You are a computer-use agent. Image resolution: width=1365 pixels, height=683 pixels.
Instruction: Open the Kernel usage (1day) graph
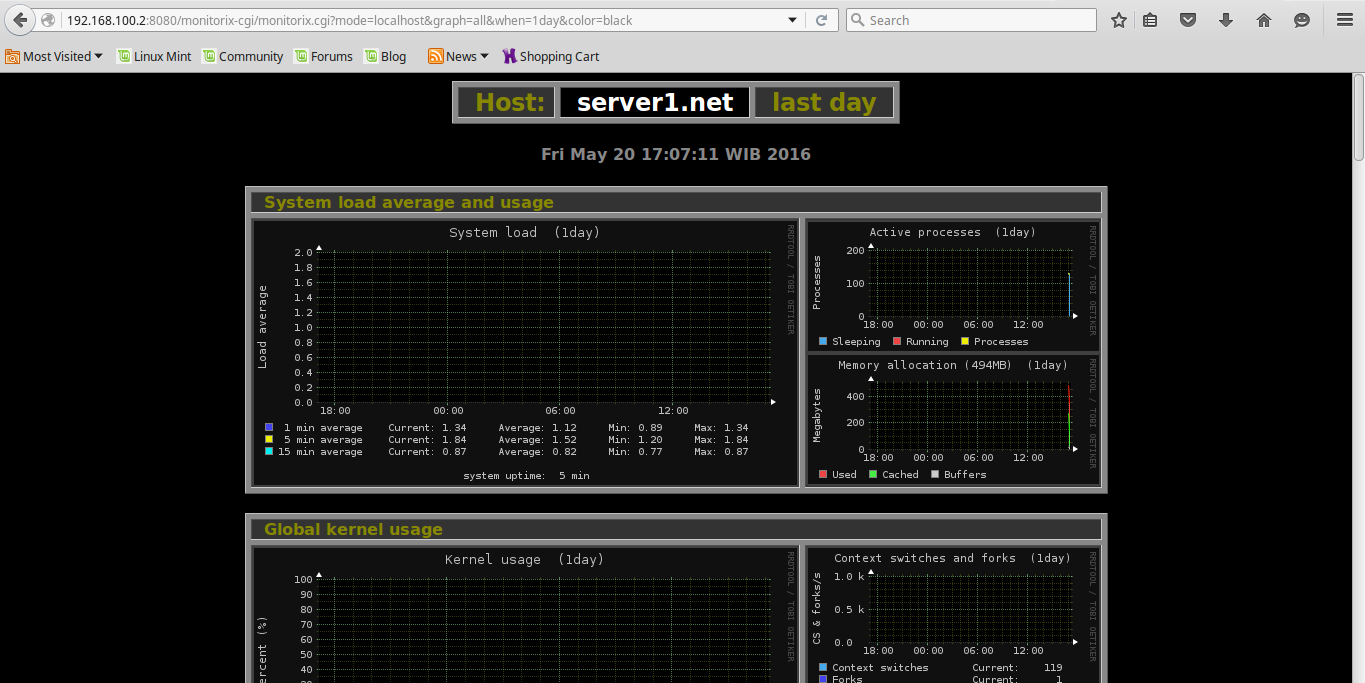pyautogui.click(x=526, y=615)
